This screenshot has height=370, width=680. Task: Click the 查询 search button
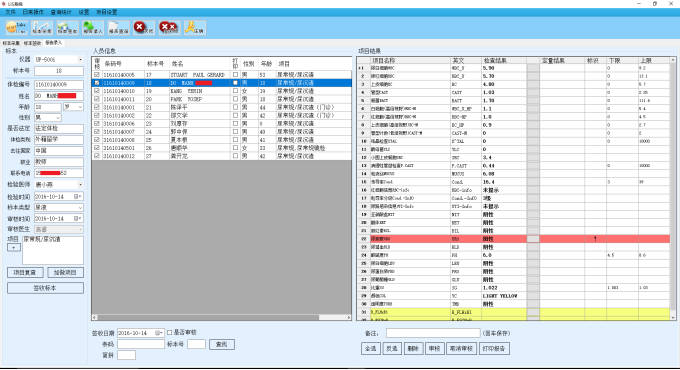222,344
